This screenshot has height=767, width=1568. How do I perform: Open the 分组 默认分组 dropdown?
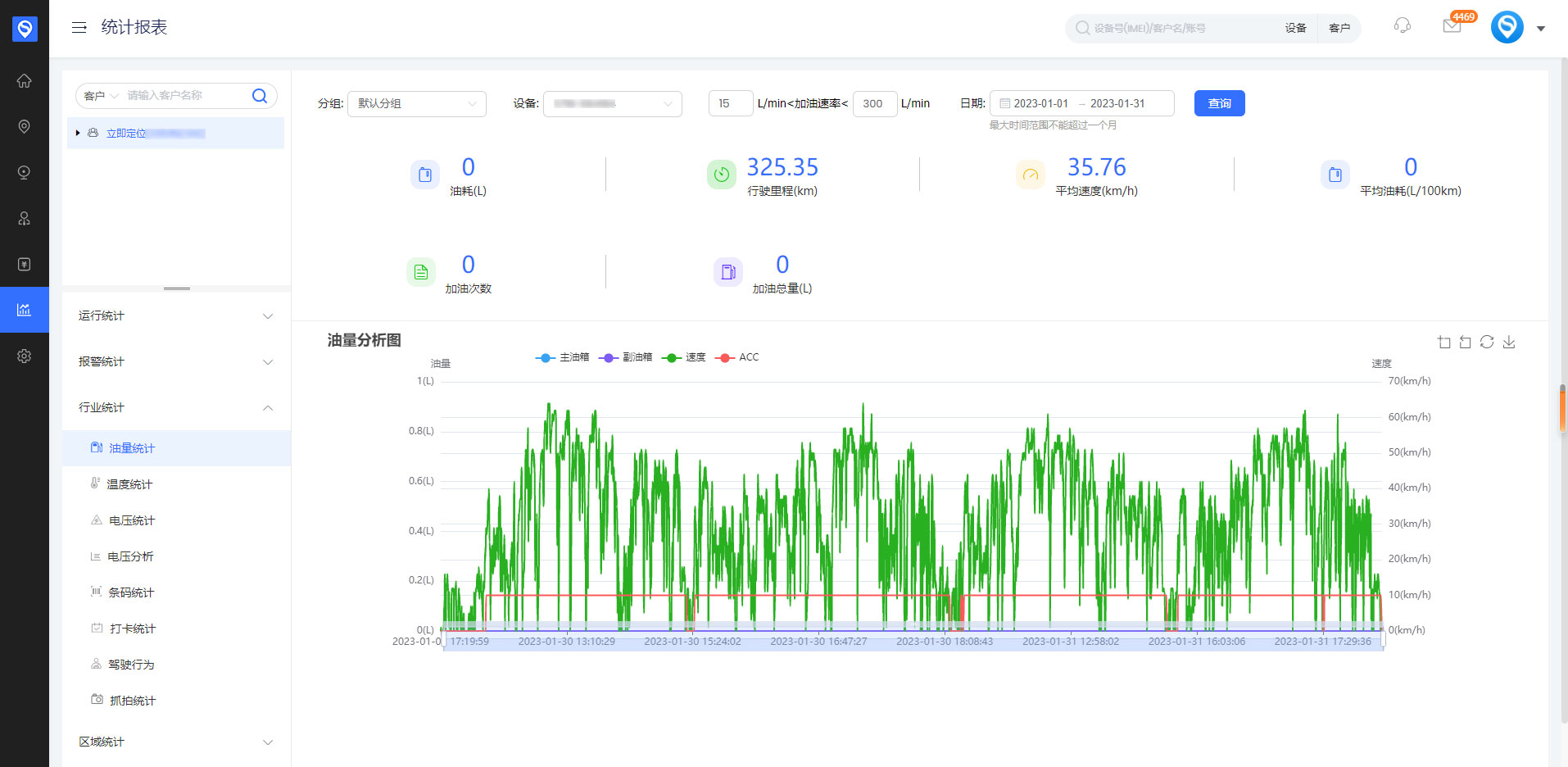(x=417, y=104)
